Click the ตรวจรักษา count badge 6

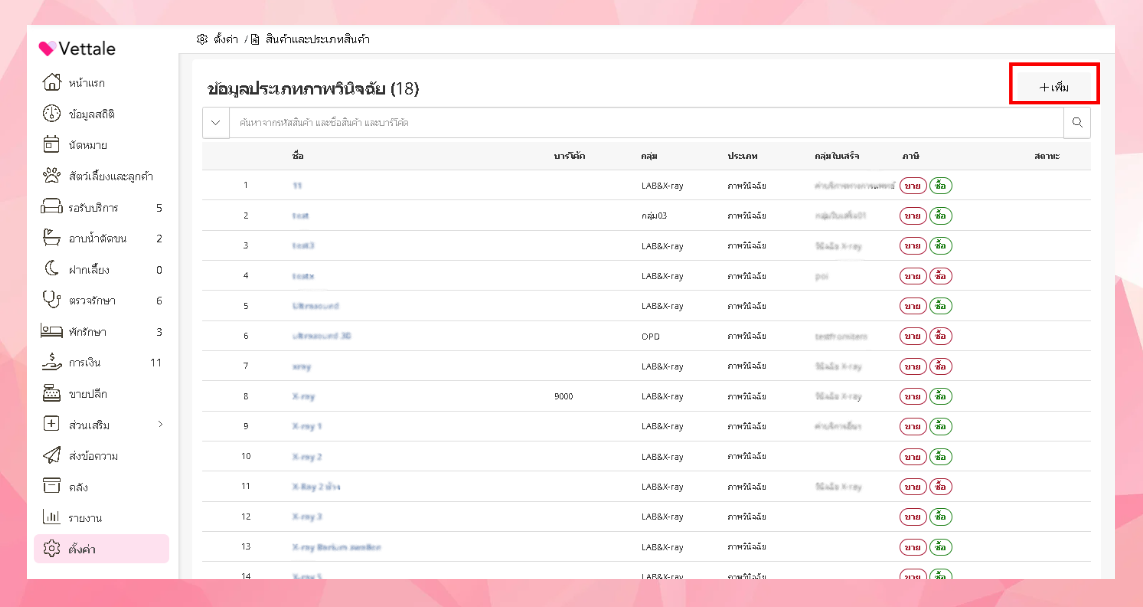pyautogui.click(x=159, y=300)
